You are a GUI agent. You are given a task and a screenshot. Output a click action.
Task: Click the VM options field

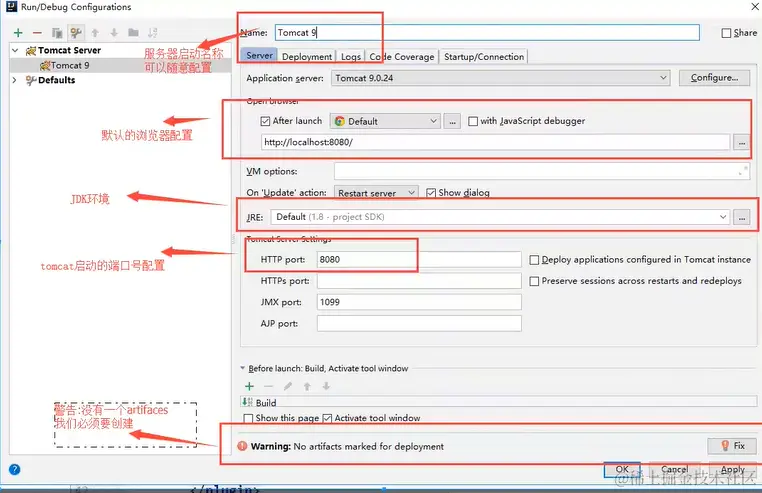click(541, 171)
